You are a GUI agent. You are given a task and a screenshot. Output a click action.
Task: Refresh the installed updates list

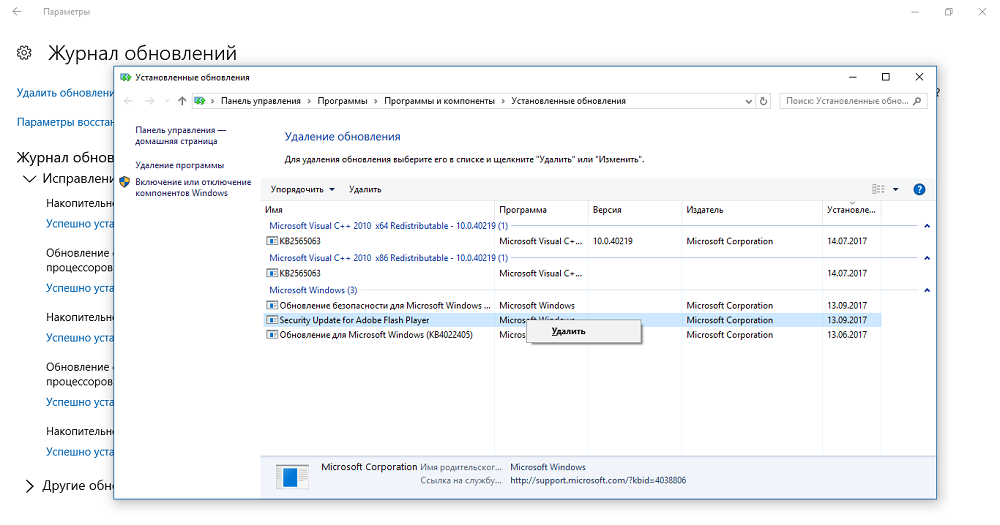tap(763, 101)
